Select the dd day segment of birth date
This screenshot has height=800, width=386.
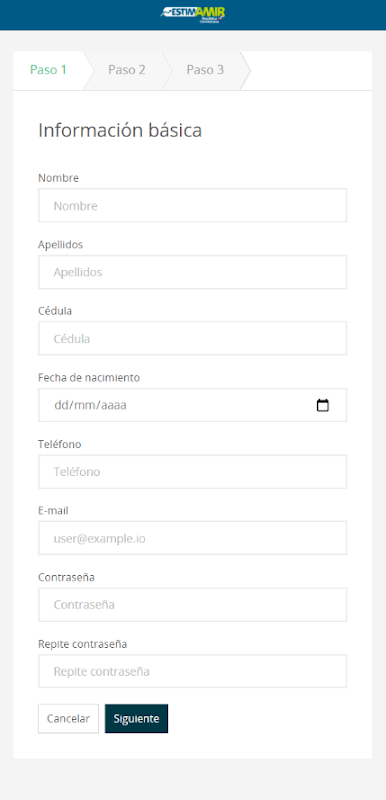(x=60, y=406)
